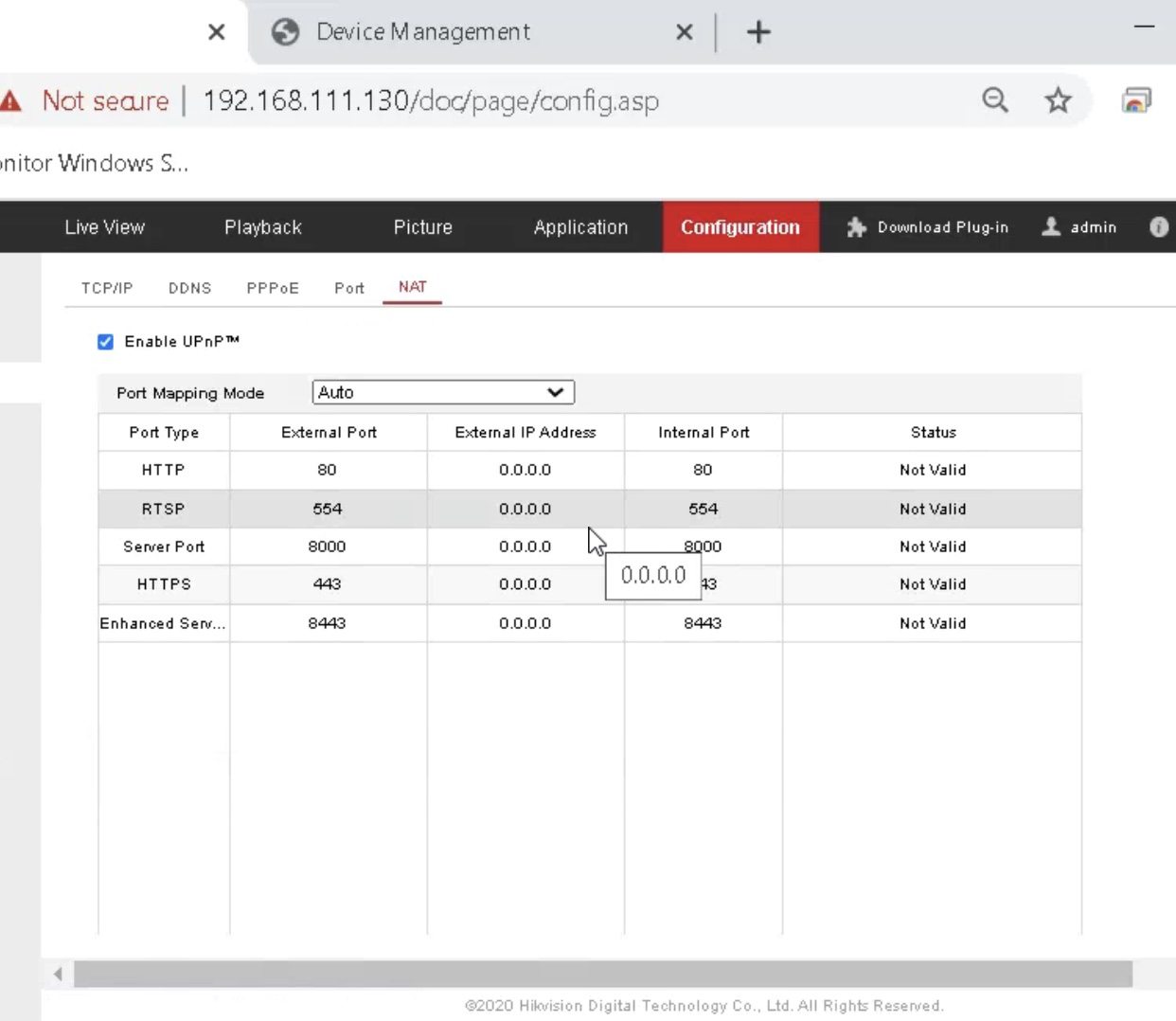Disable the Enable UPnP checkbox
This screenshot has height=1021, width=1176.
[105, 342]
